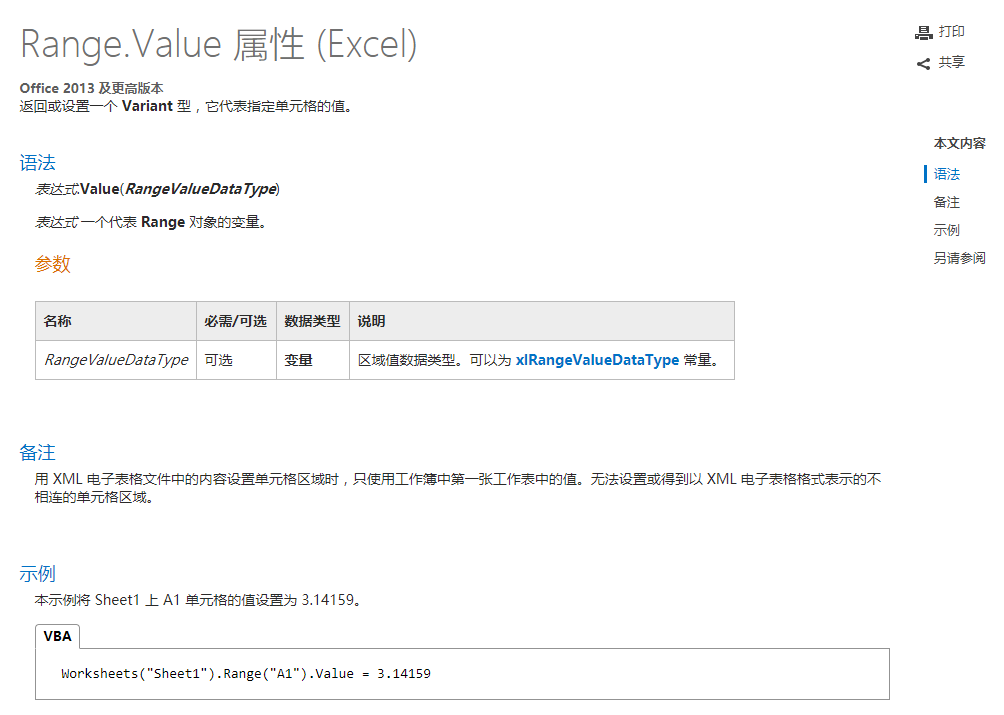Screen dimensions: 1004x715
Task: Jump to 示例 in the sidebar contents
Action: (x=946, y=230)
